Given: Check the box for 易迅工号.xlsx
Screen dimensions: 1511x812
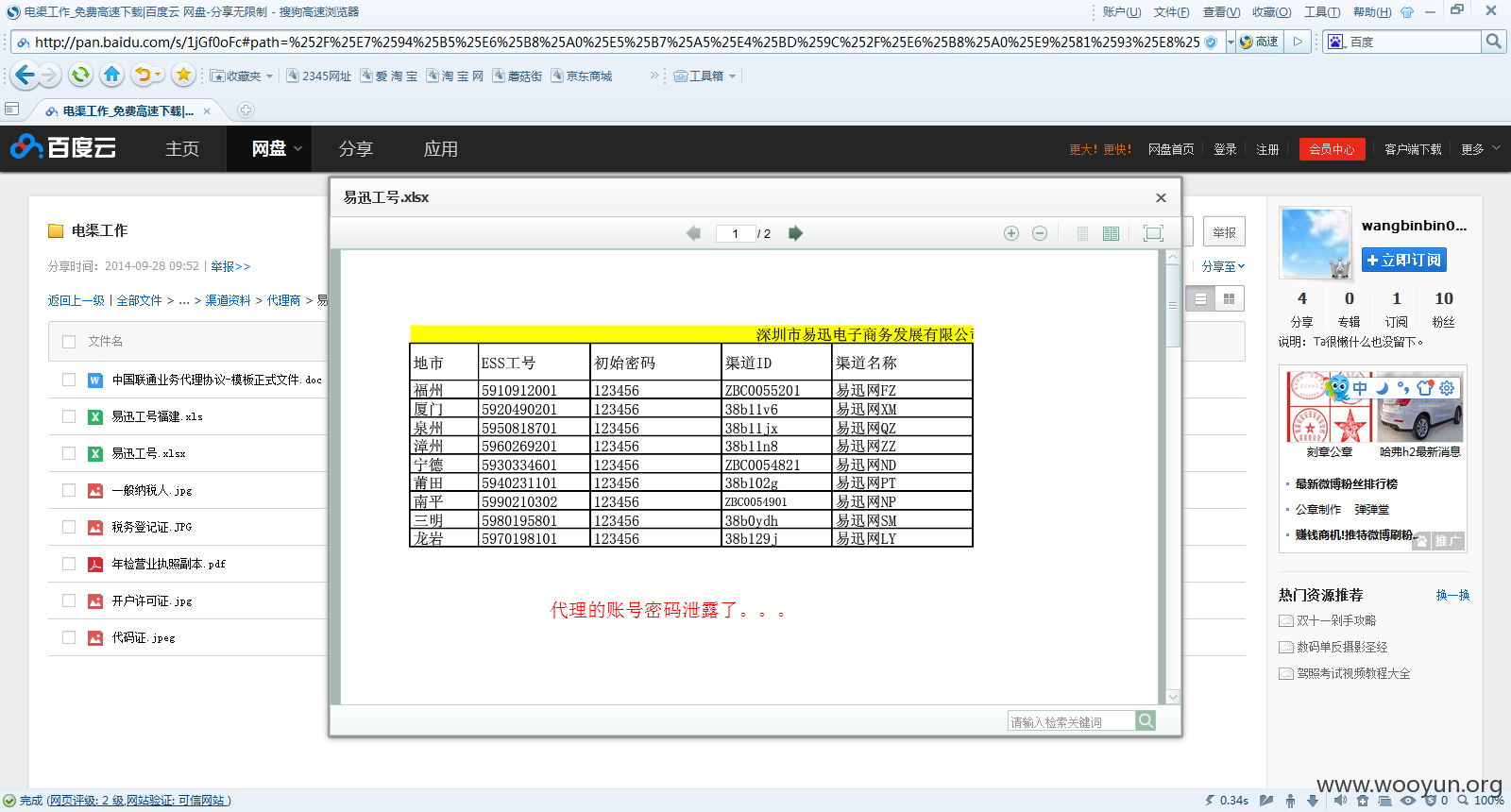Looking at the screenshot, I should click(x=69, y=453).
